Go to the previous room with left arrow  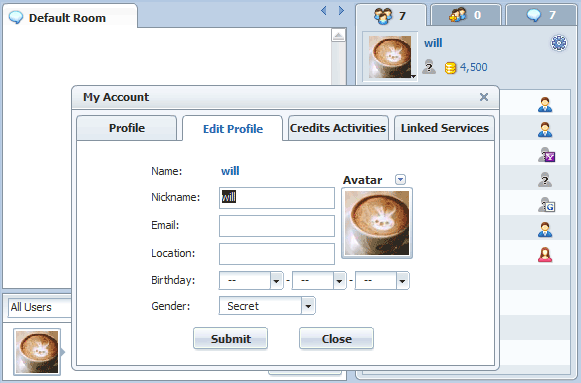pos(324,10)
